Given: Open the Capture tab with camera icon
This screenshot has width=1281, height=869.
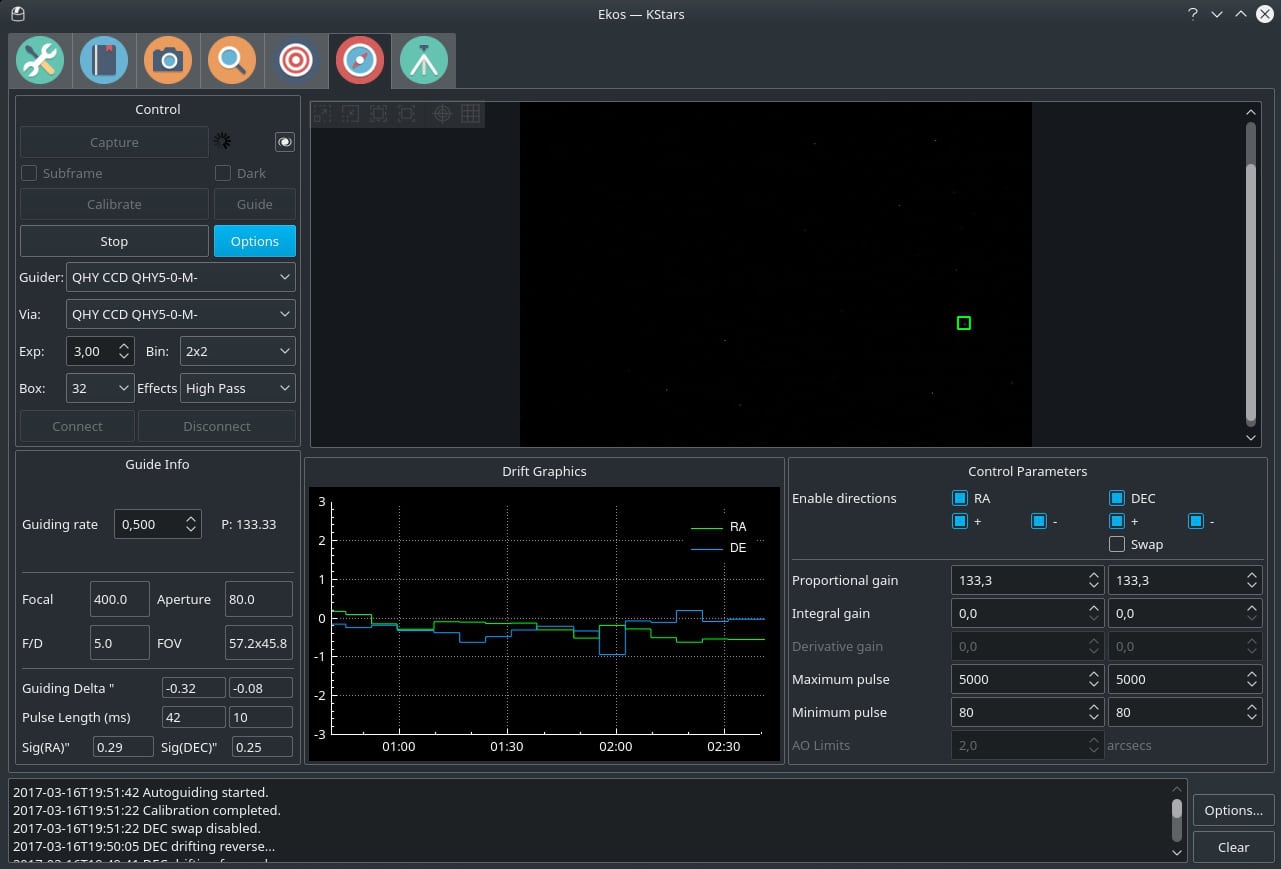Looking at the screenshot, I should pyautogui.click(x=168, y=61).
